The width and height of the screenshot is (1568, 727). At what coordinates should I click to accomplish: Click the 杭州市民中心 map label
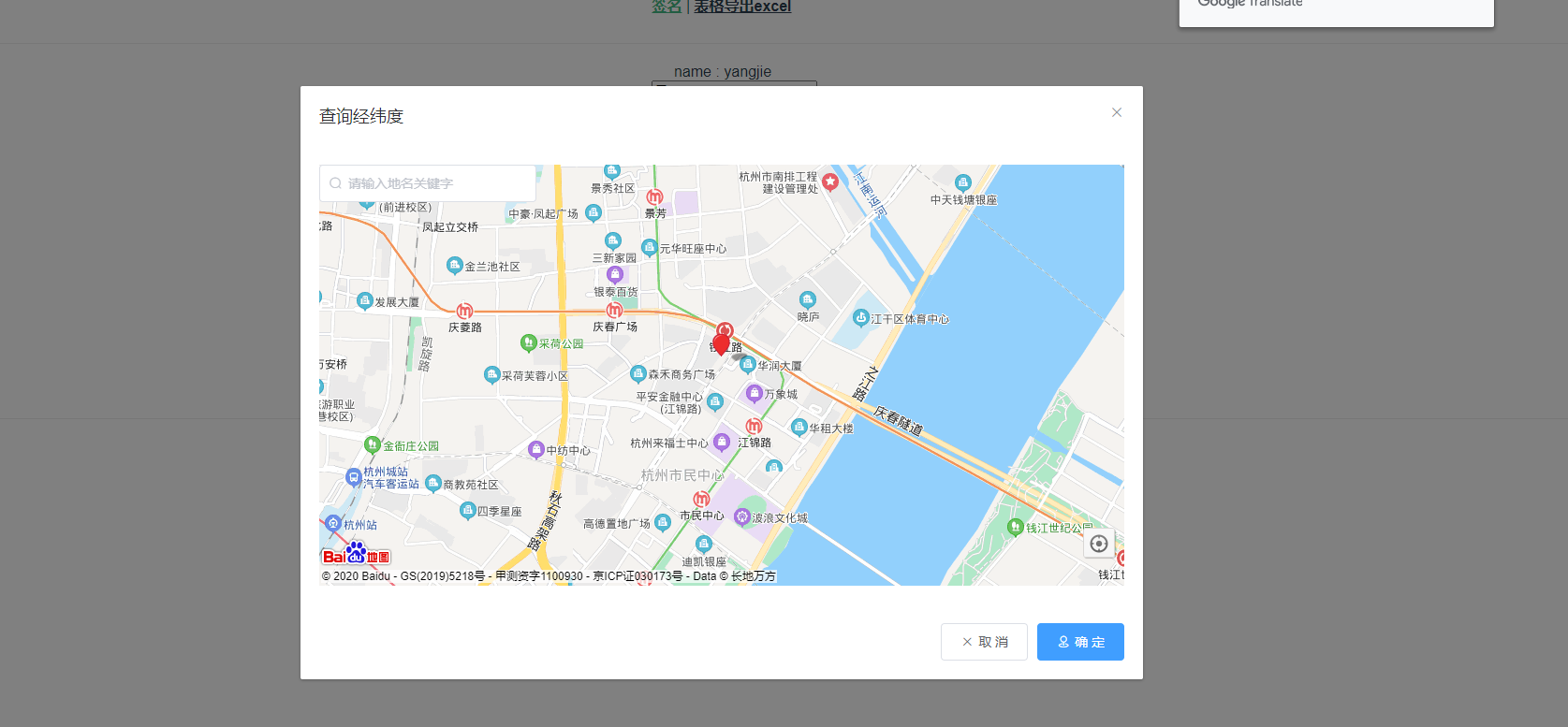(682, 475)
